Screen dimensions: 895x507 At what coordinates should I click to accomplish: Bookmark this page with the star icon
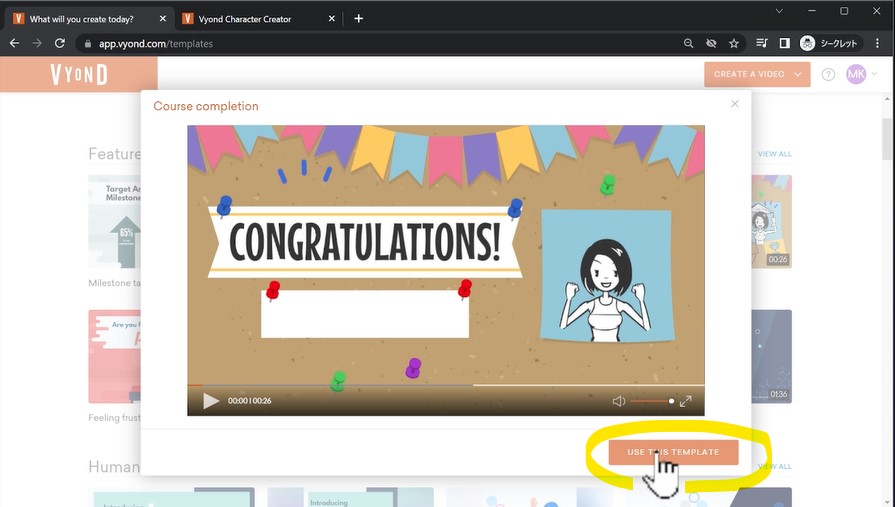pos(734,44)
